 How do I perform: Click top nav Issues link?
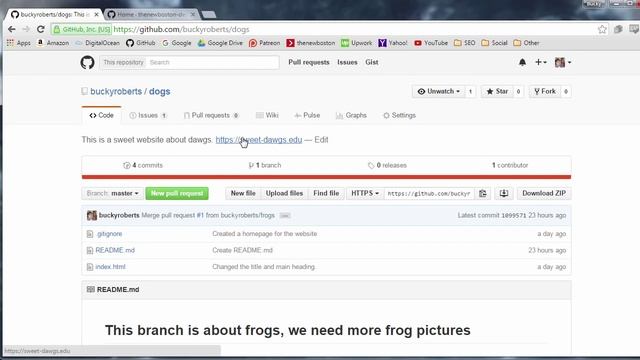pyautogui.click(x=347, y=62)
